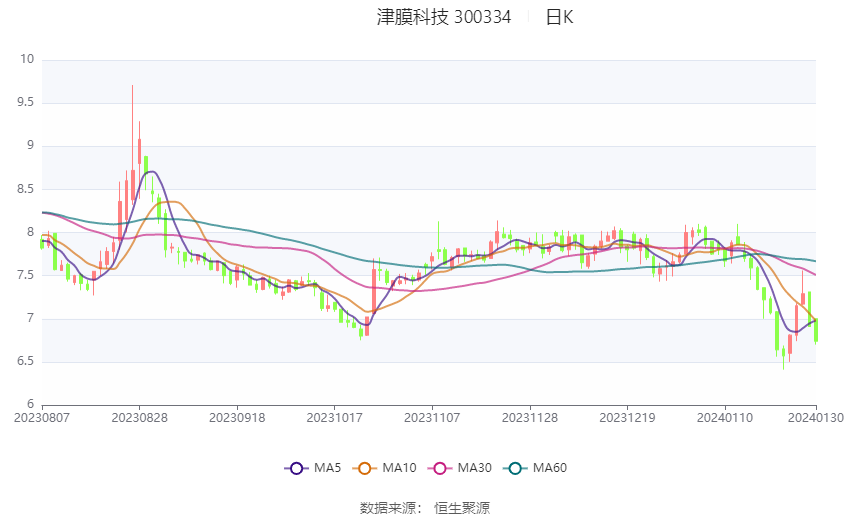850x516 pixels.
Task: Click the 6.5 price axis label
Action: click(25, 362)
